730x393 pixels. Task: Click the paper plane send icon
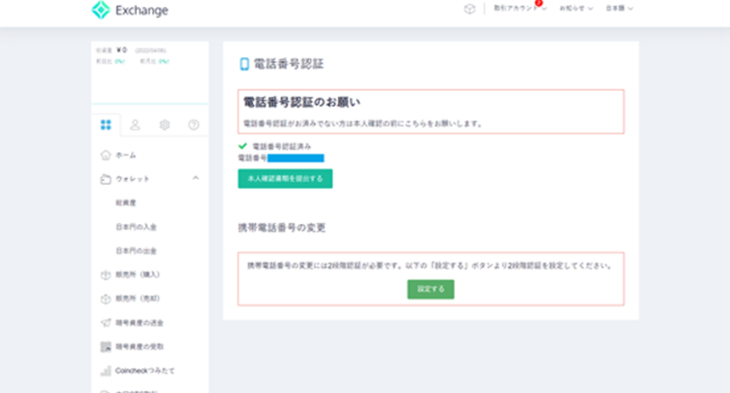coord(106,323)
